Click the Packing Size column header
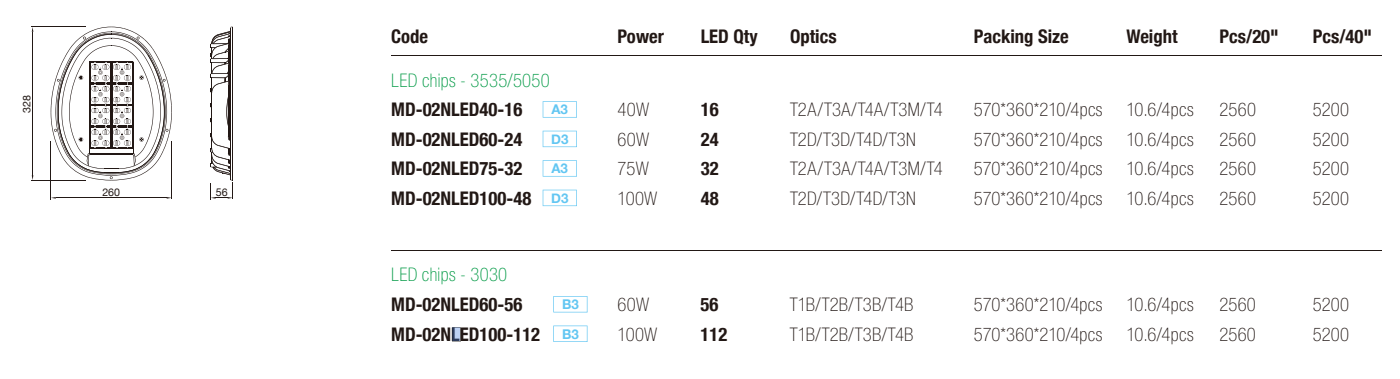This screenshot has width=1400, height=379. click(1021, 37)
